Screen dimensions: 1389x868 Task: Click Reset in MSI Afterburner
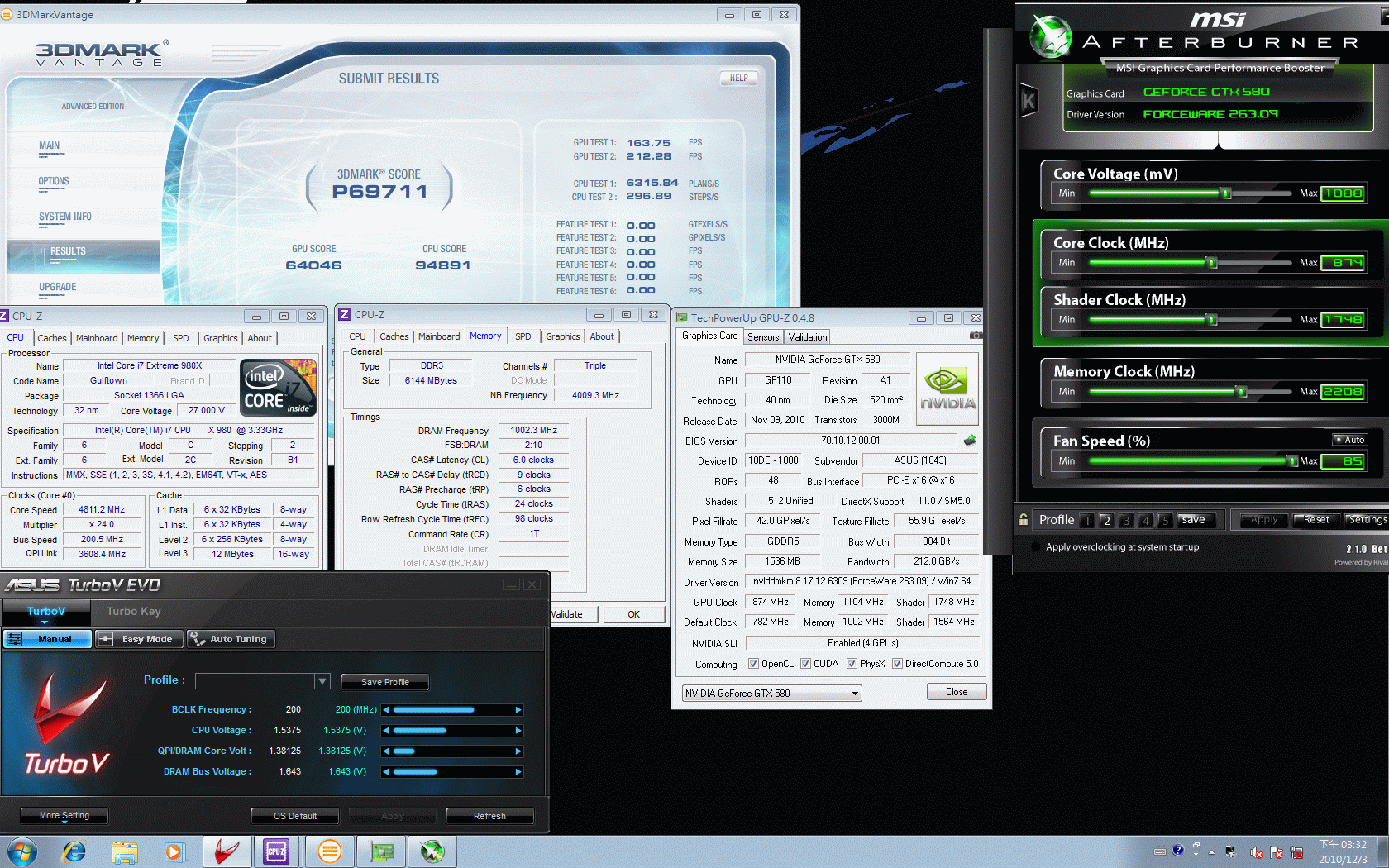1315,520
